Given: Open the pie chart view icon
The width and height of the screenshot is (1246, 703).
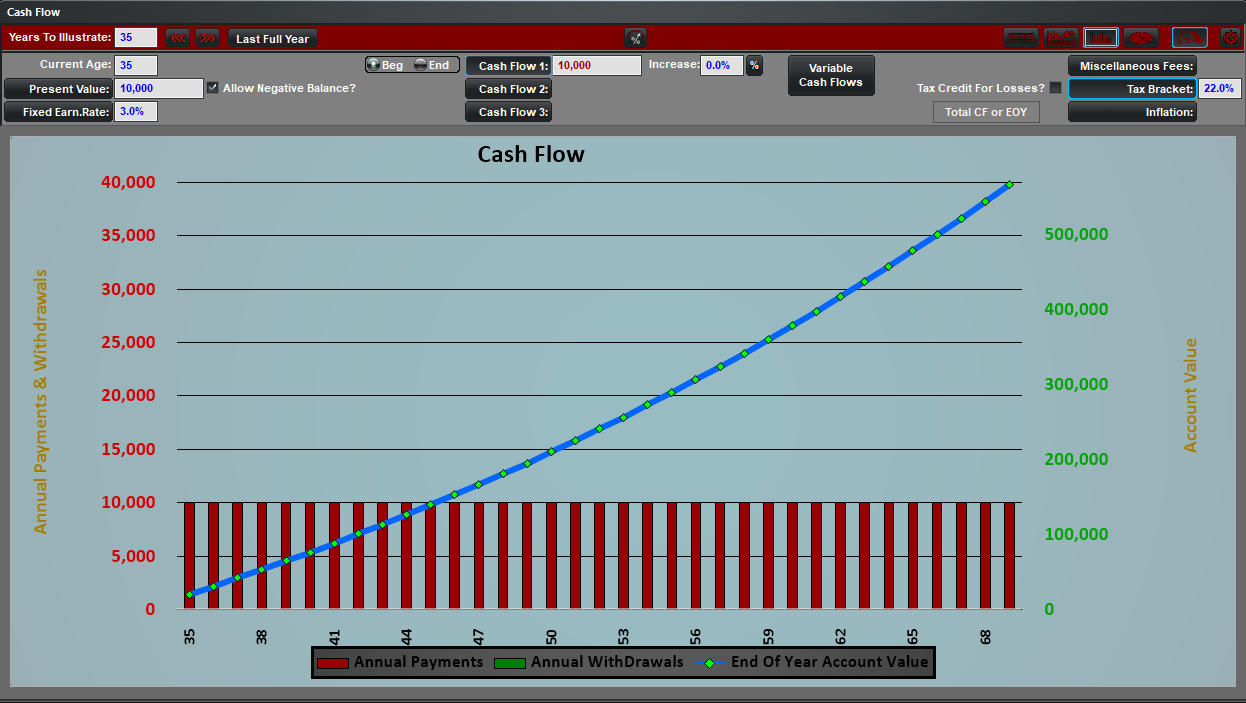Looking at the screenshot, I should tap(1141, 38).
